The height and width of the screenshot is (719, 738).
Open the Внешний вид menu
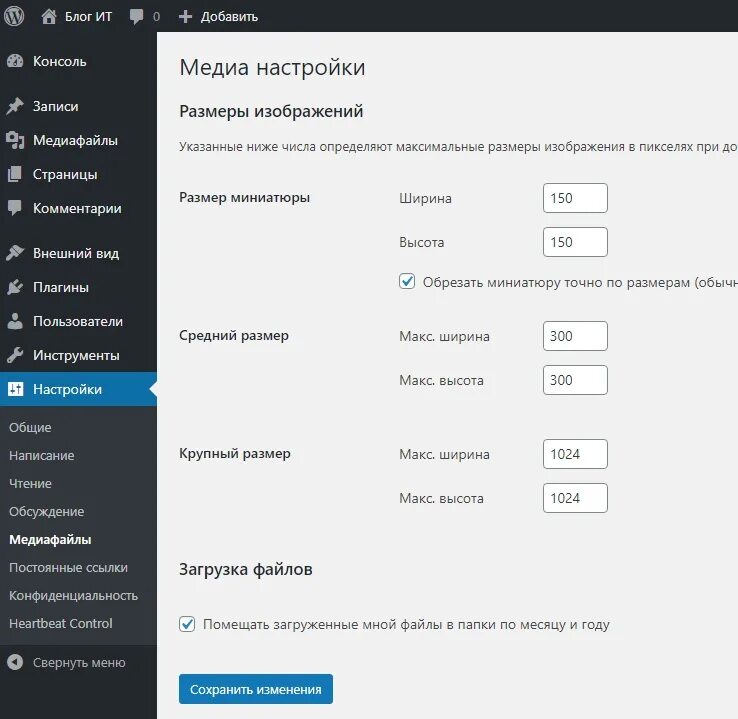(x=78, y=253)
